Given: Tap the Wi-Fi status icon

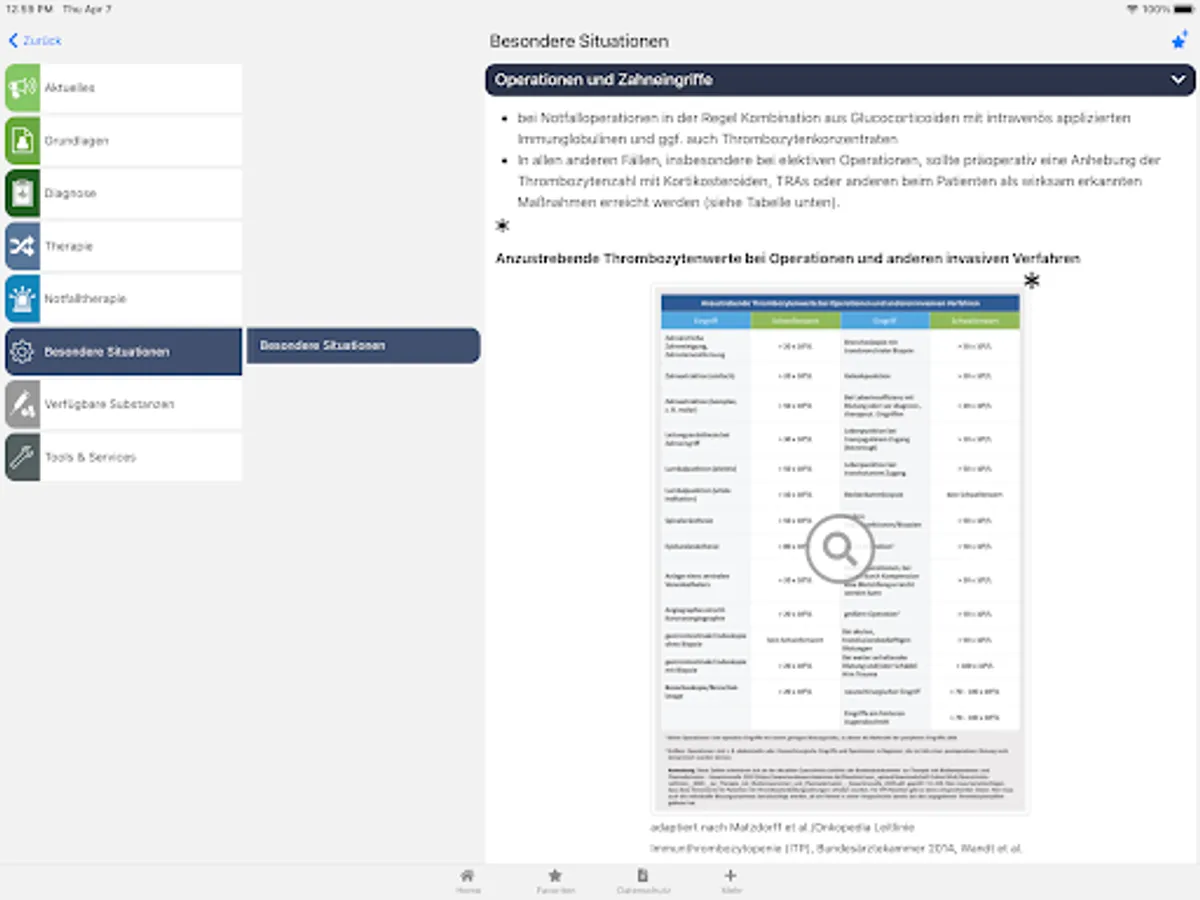Looking at the screenshot, I should [1132, 9].
